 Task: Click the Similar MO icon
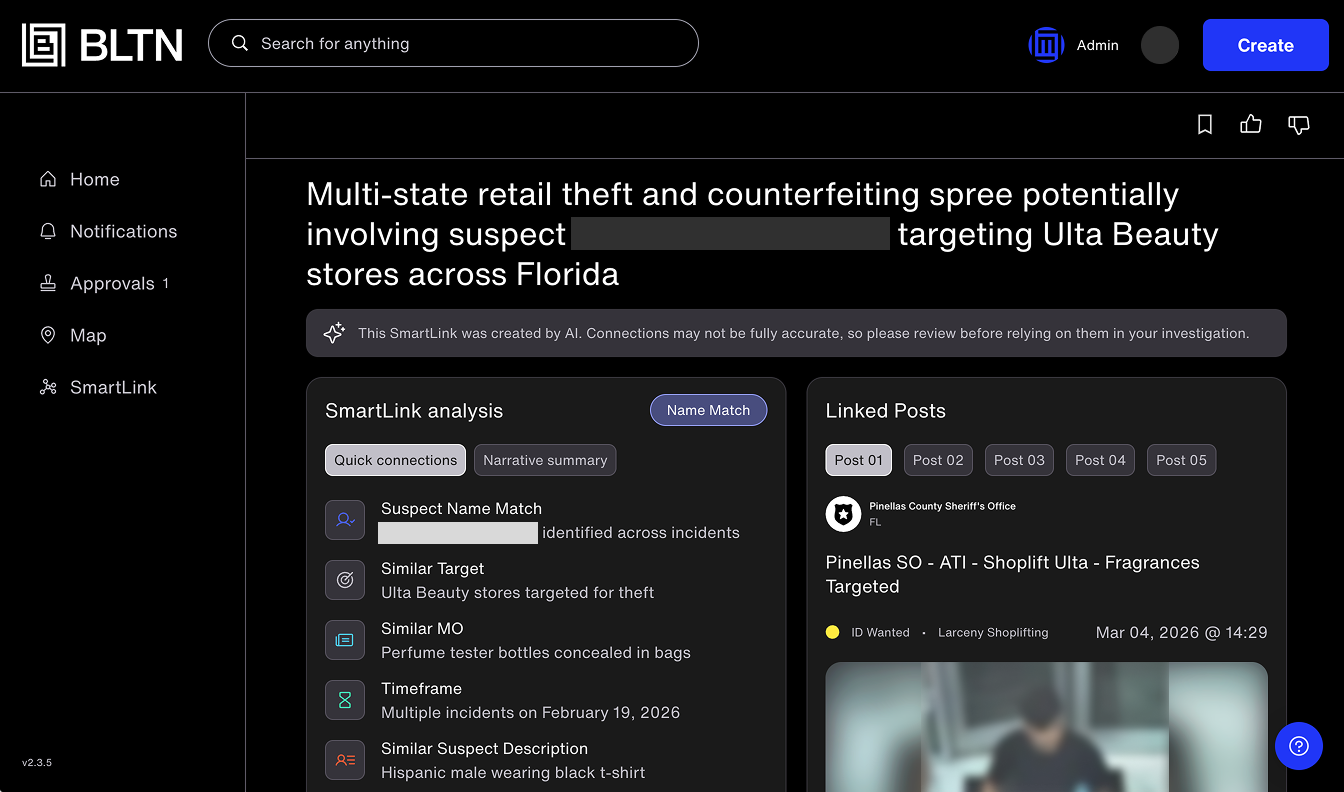[345, 640]
